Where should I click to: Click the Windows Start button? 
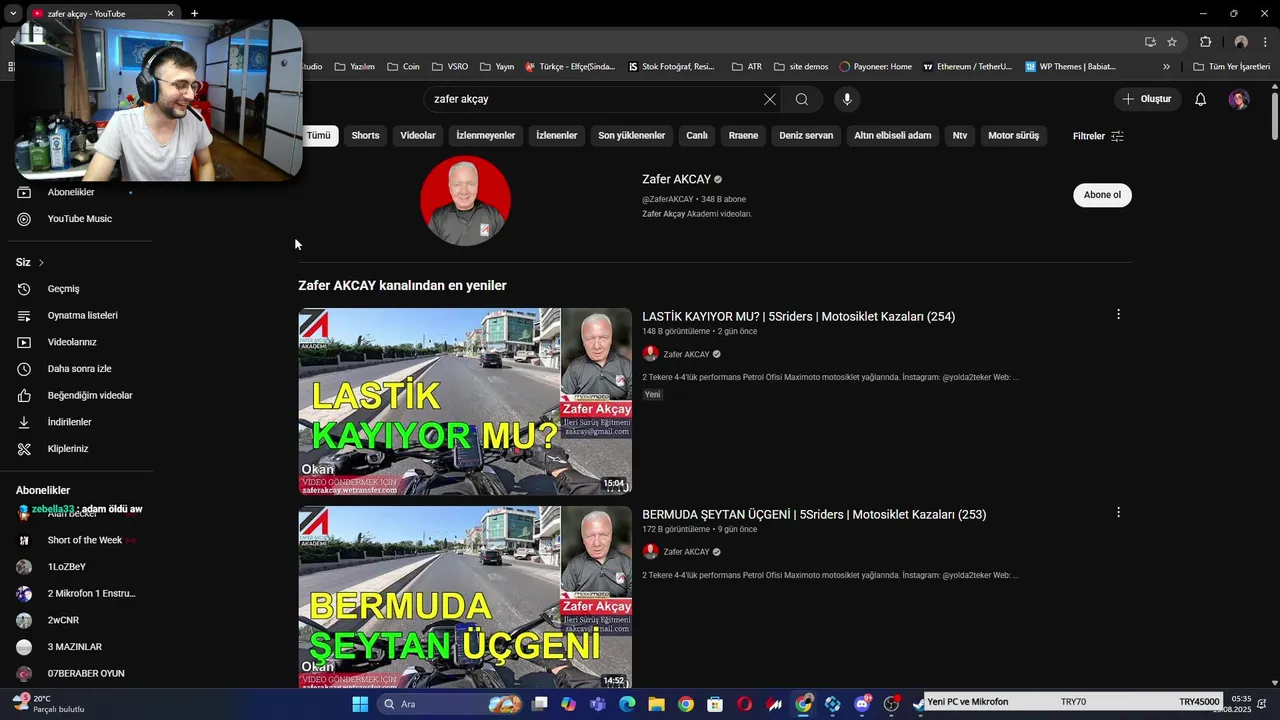pos(360,704)
